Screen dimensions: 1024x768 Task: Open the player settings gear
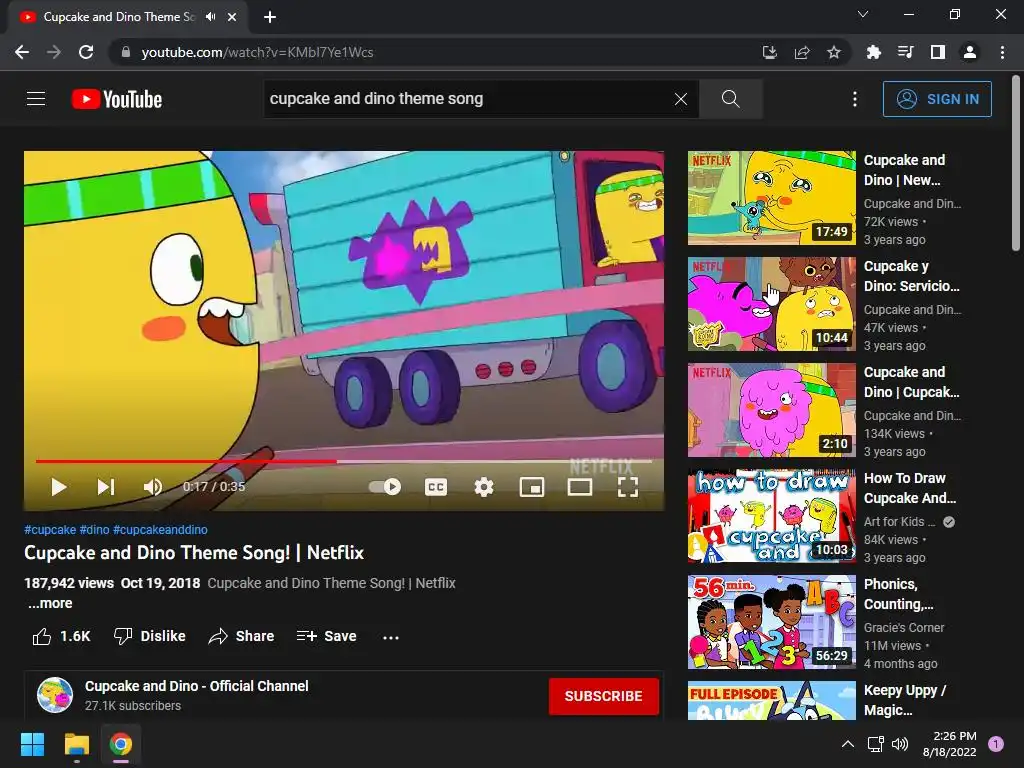pyautogui.click(x=484, y=487)
